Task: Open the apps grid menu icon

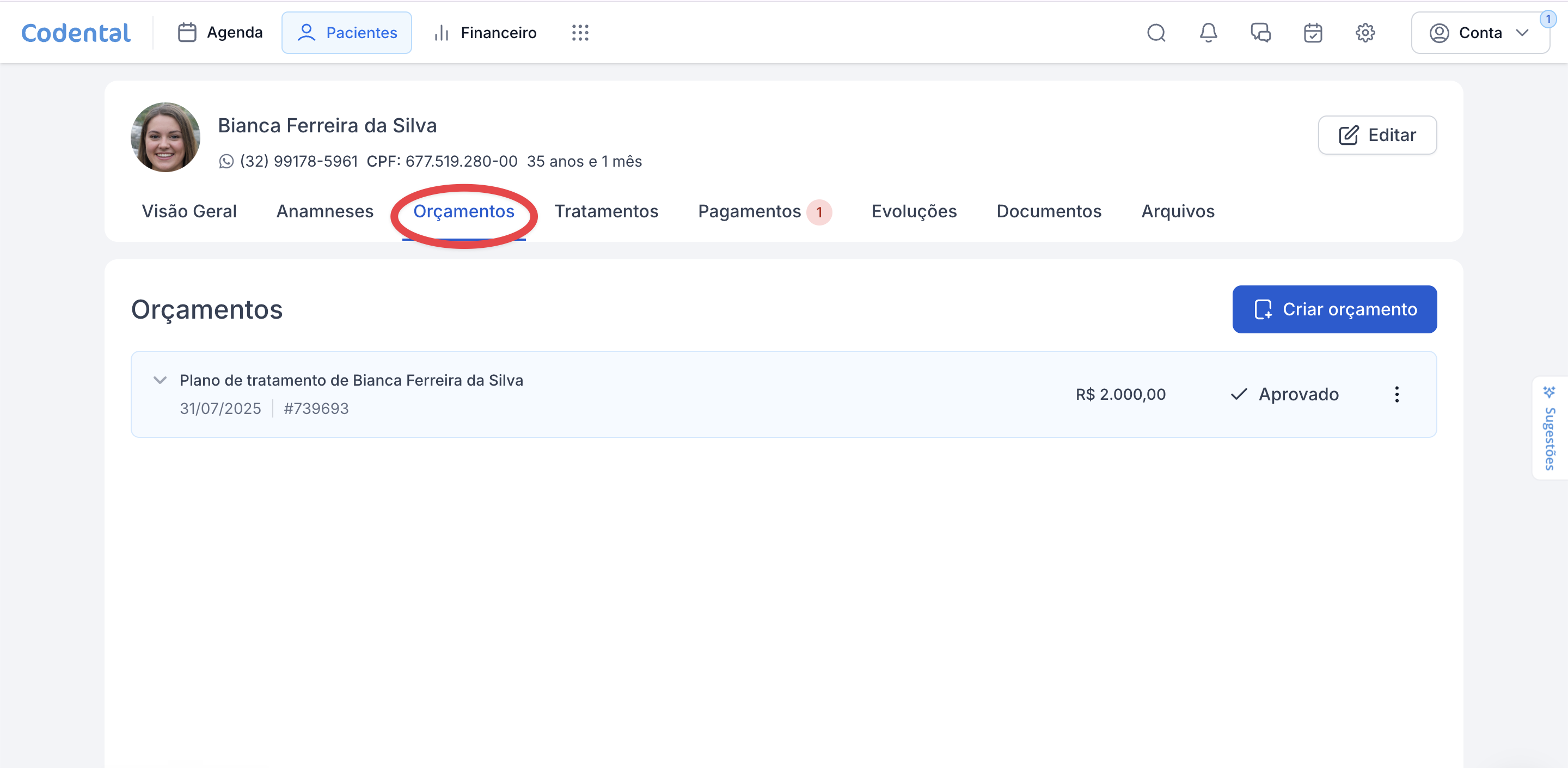Action: tap(579, 33)
